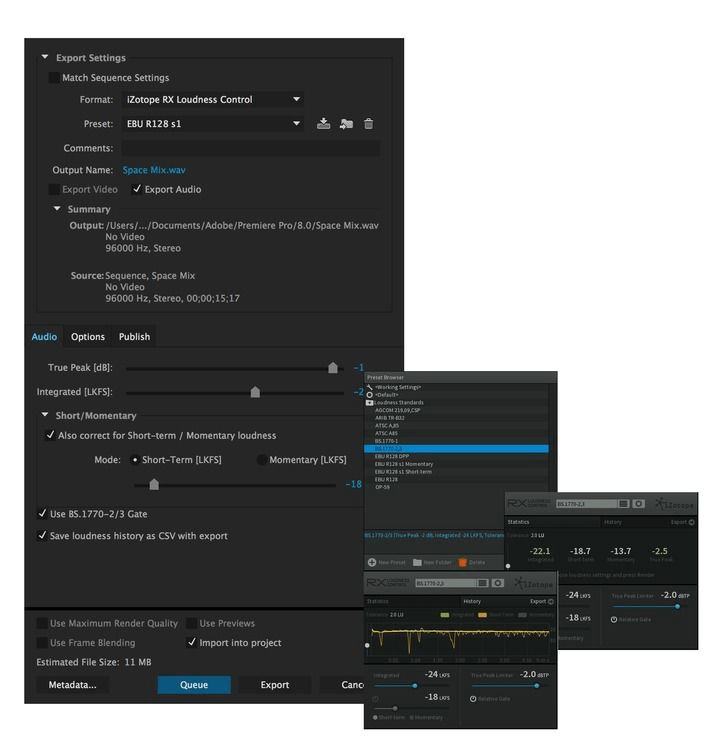Toggle the orange Short-Term legend swatch
The image size is (719, 750).
(482, 615)
